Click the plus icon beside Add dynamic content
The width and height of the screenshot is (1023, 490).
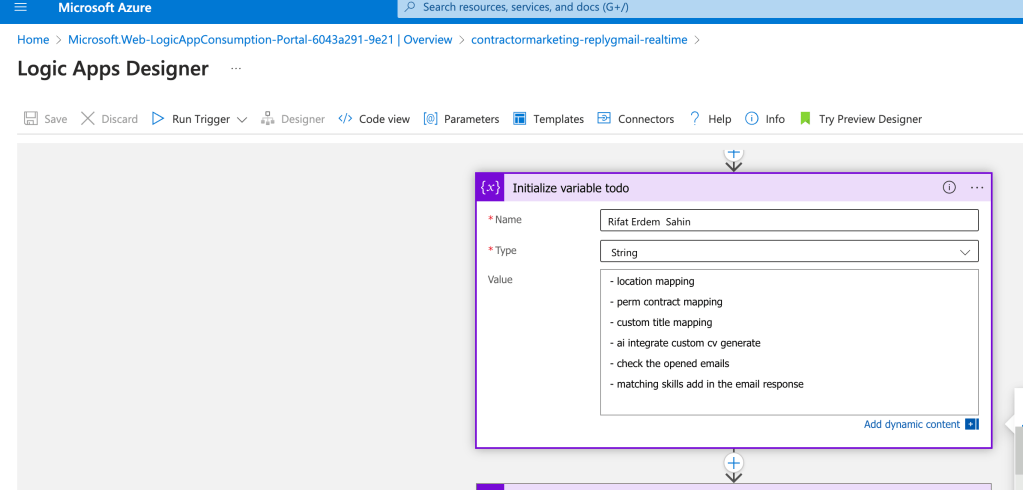point(972,424)
